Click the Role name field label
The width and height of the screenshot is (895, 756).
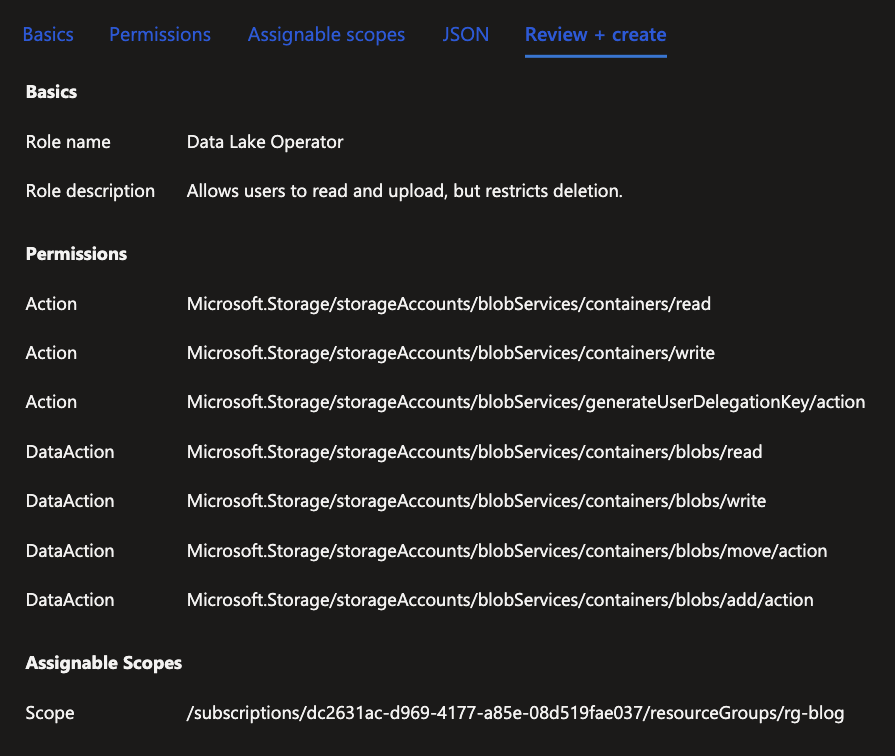click(68, 142)
